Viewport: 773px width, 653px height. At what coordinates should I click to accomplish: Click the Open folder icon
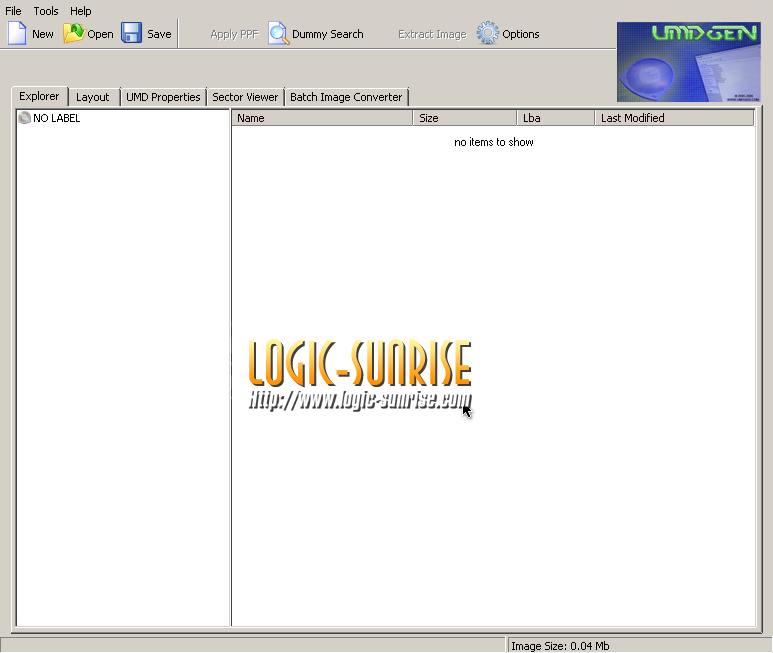[x=74, y=34]
